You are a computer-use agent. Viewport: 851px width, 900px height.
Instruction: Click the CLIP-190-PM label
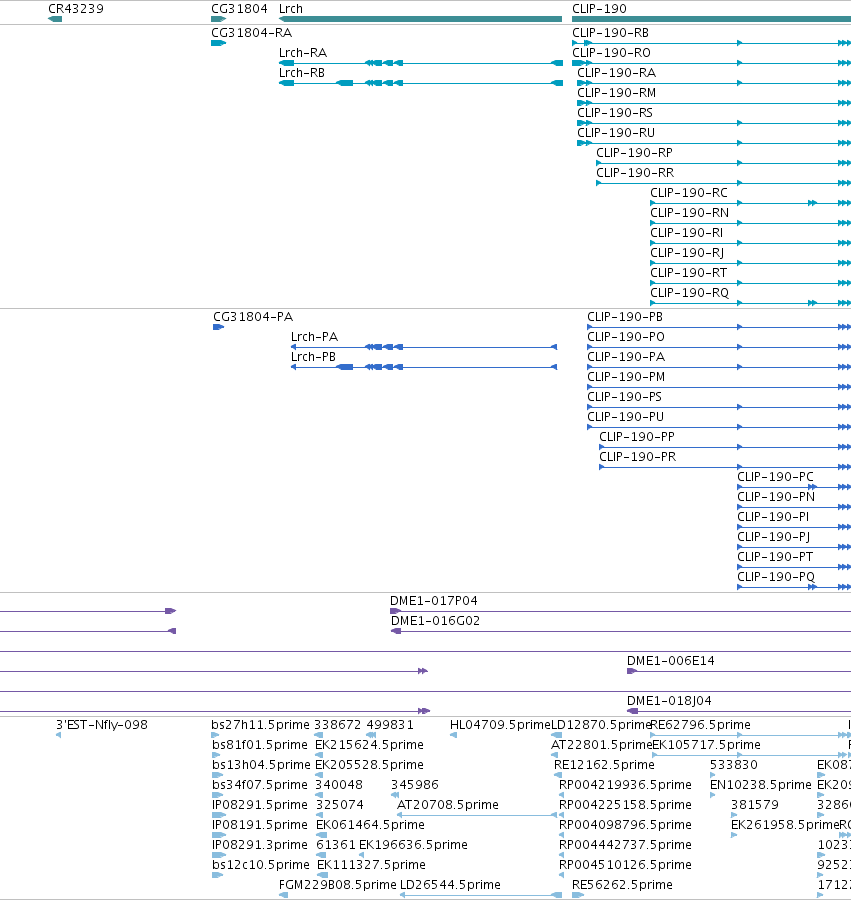(x=625, y=377)
